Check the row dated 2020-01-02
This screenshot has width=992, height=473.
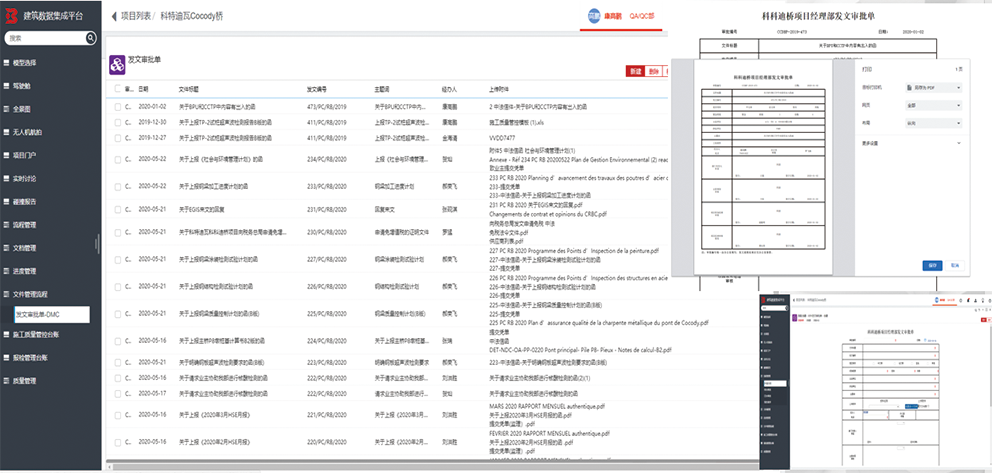coord(117,105)
